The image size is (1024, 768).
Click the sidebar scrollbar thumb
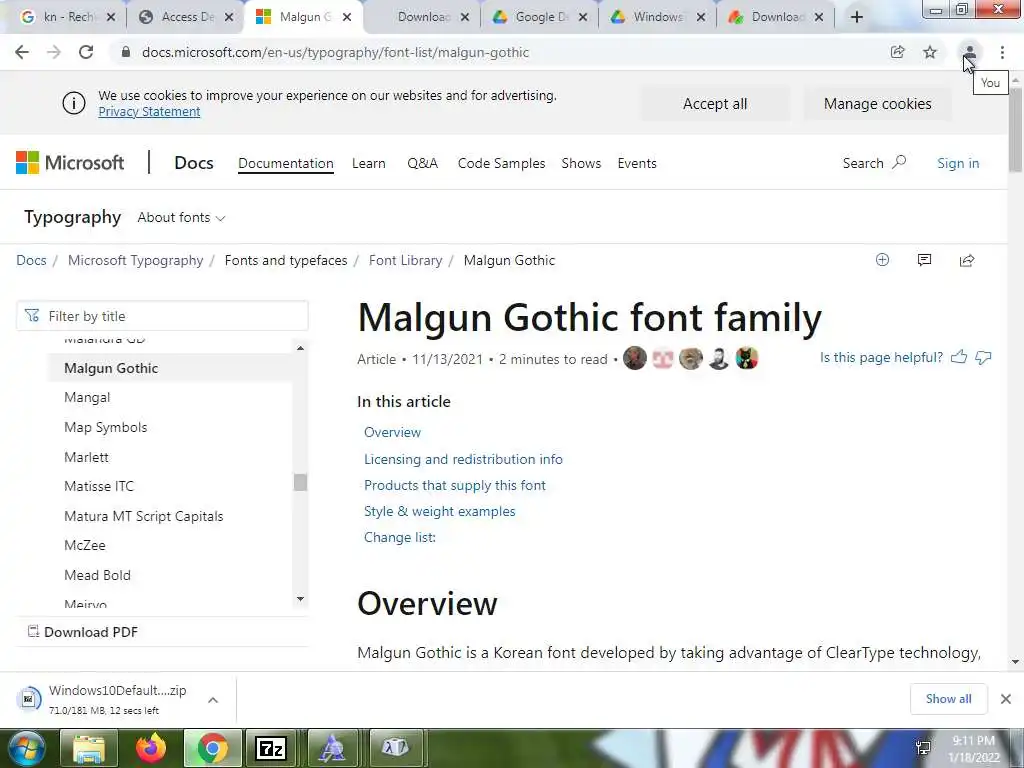point(300,483)
